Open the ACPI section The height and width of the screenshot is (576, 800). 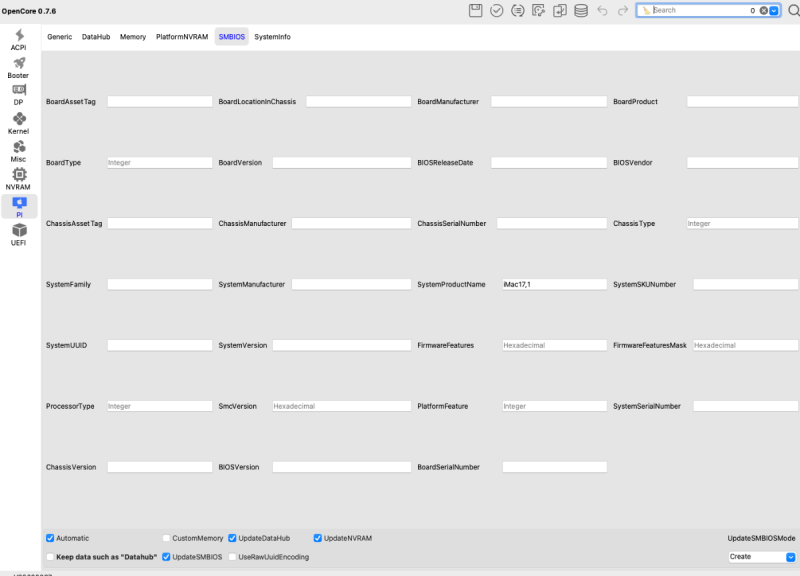[19, 40]
